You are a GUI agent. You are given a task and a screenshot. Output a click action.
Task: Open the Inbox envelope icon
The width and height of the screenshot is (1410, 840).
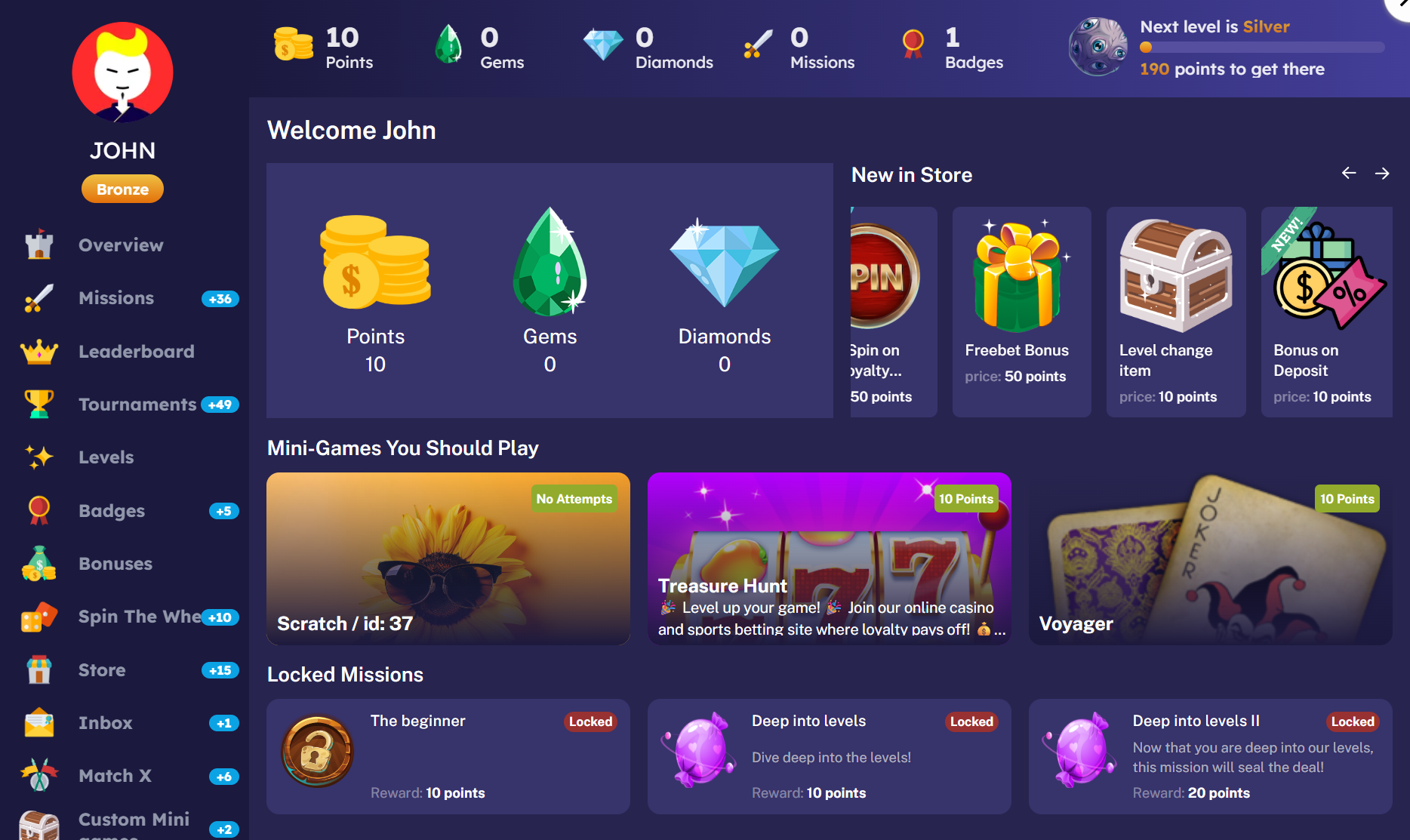pyautogui.click(x=39, y=723)
